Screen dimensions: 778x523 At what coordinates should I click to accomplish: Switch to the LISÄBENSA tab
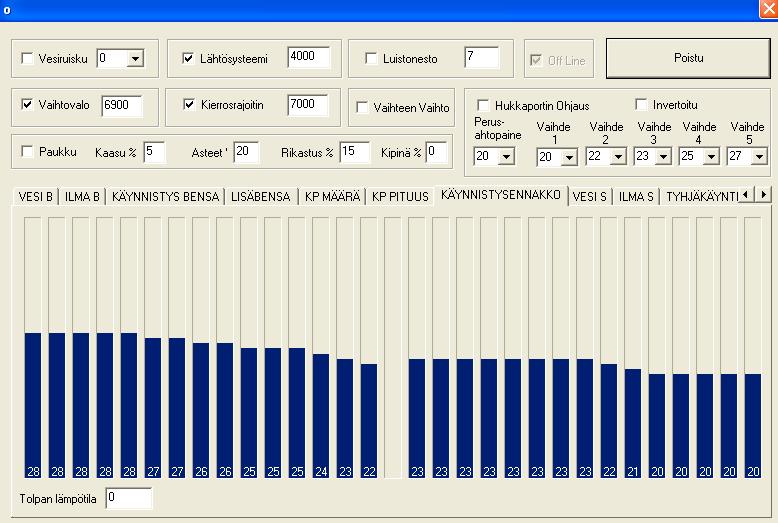coord(260,196)
